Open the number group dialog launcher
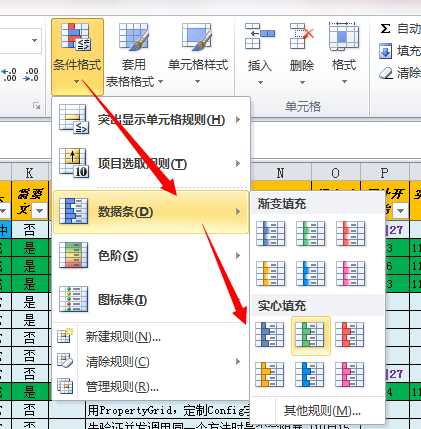The width and height of the screenshot is (421, 429). (36, 106)
